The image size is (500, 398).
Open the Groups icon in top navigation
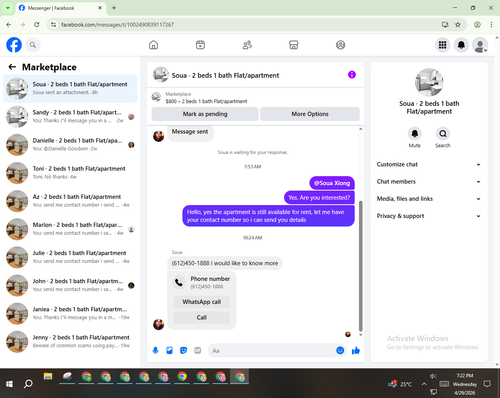(340, 45)
